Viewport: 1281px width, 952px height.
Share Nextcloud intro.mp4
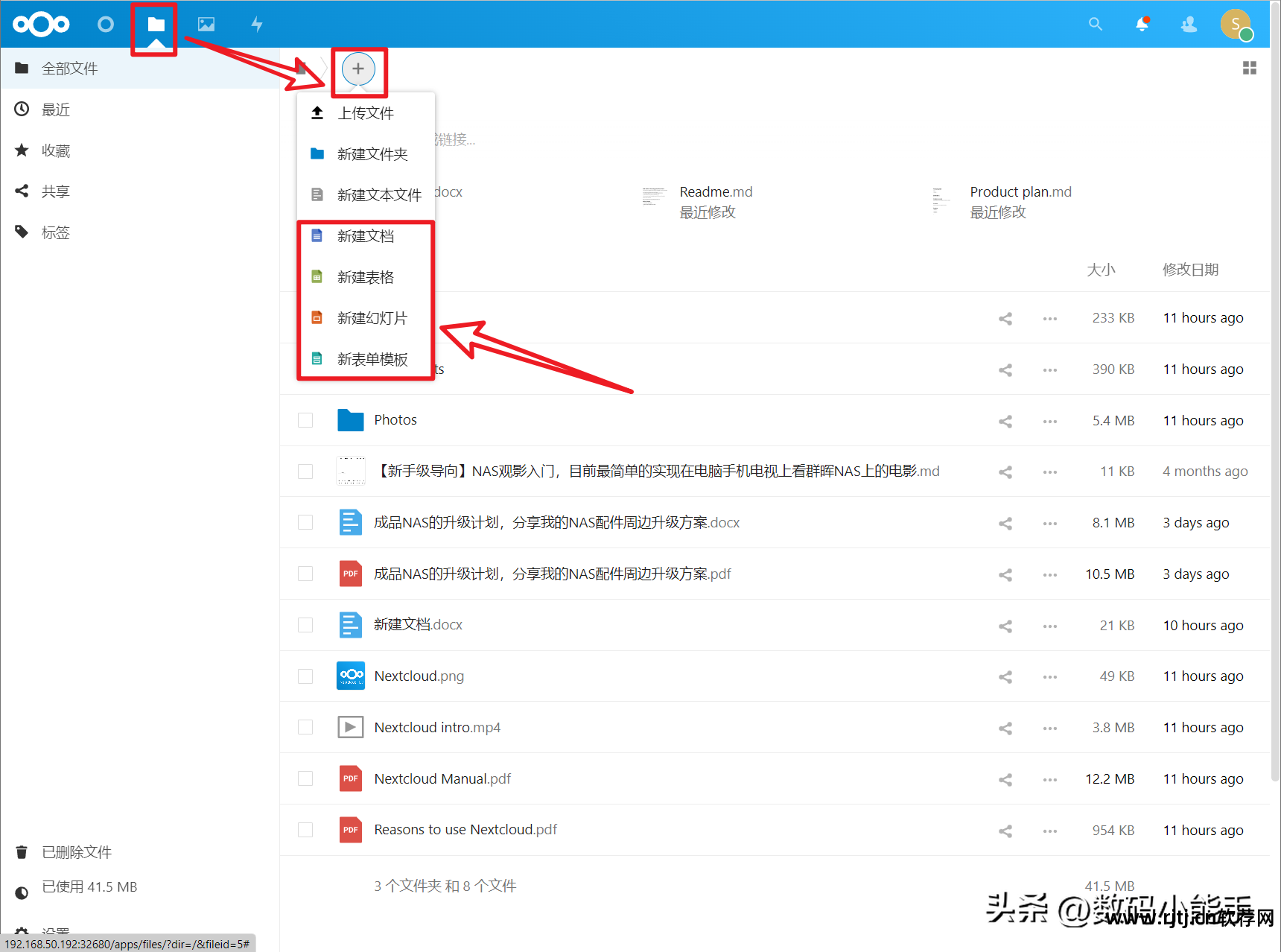tap(1005, 728)
